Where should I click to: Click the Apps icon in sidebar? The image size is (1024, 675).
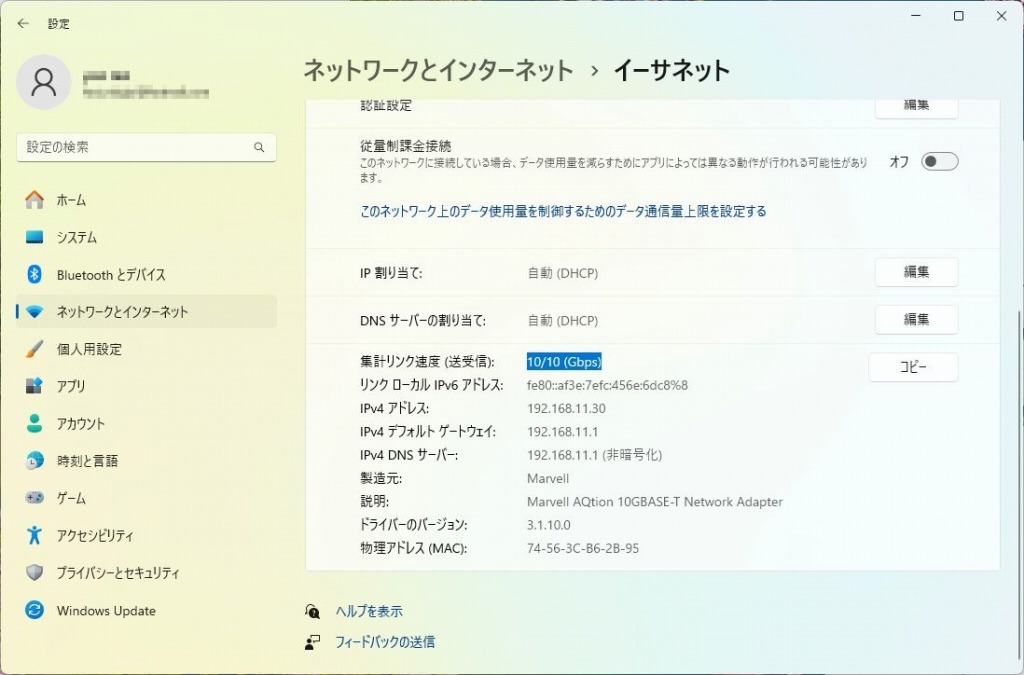pos(35,386)
